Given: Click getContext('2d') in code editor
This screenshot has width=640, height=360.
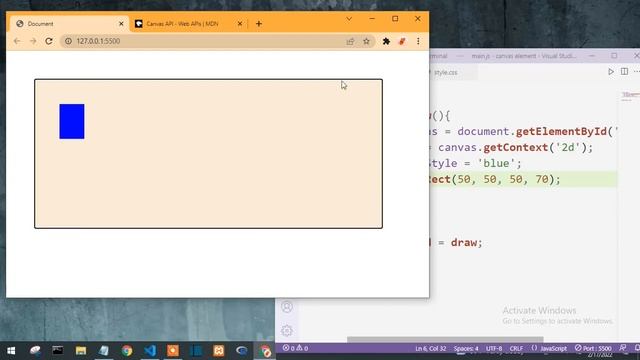Looking at the screenshot, I should [534, 147].
